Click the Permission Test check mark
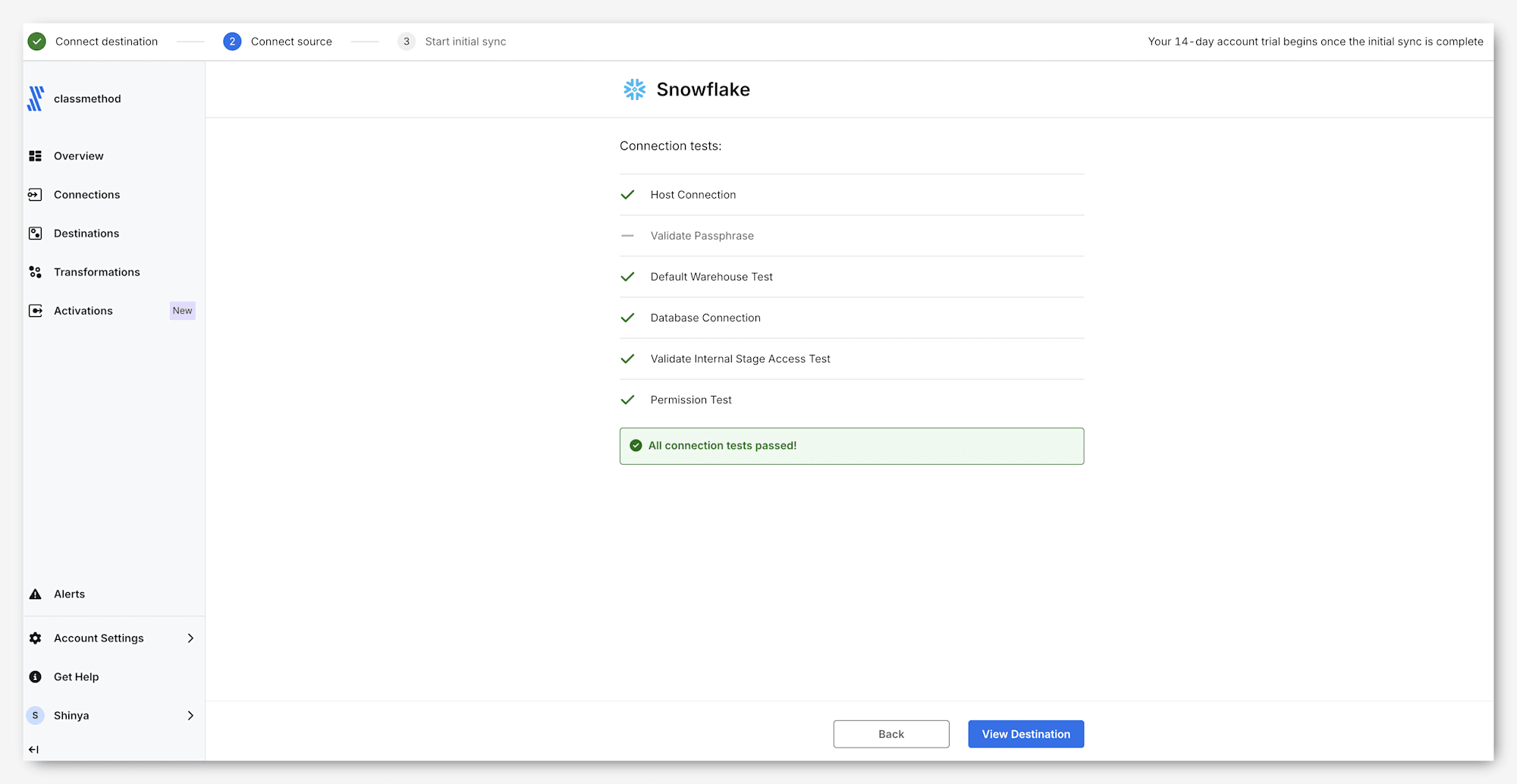 627,400
